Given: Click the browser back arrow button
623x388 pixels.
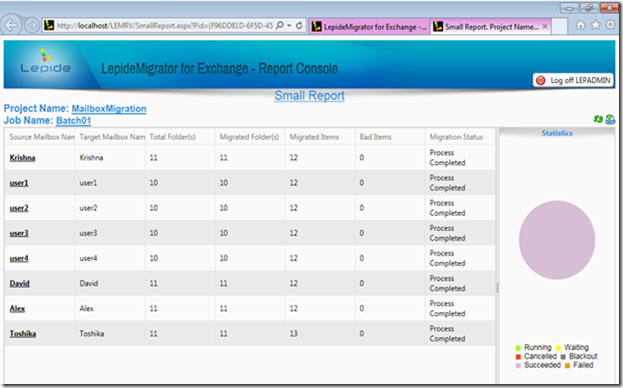Looking at the screenshot, I should pyautogui.click(x=11, y=25).
